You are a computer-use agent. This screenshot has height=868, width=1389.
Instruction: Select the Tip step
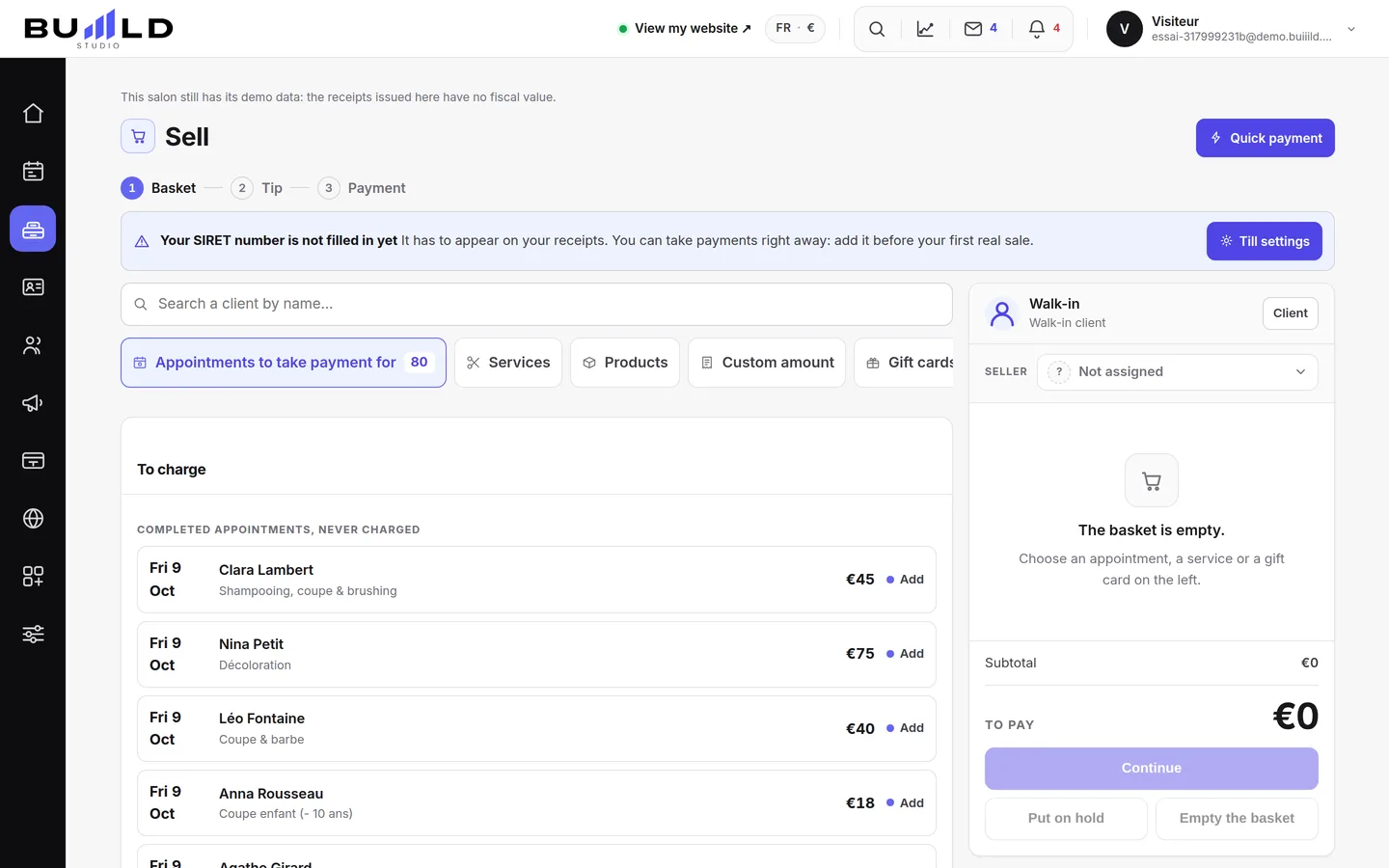click(257, 188)
